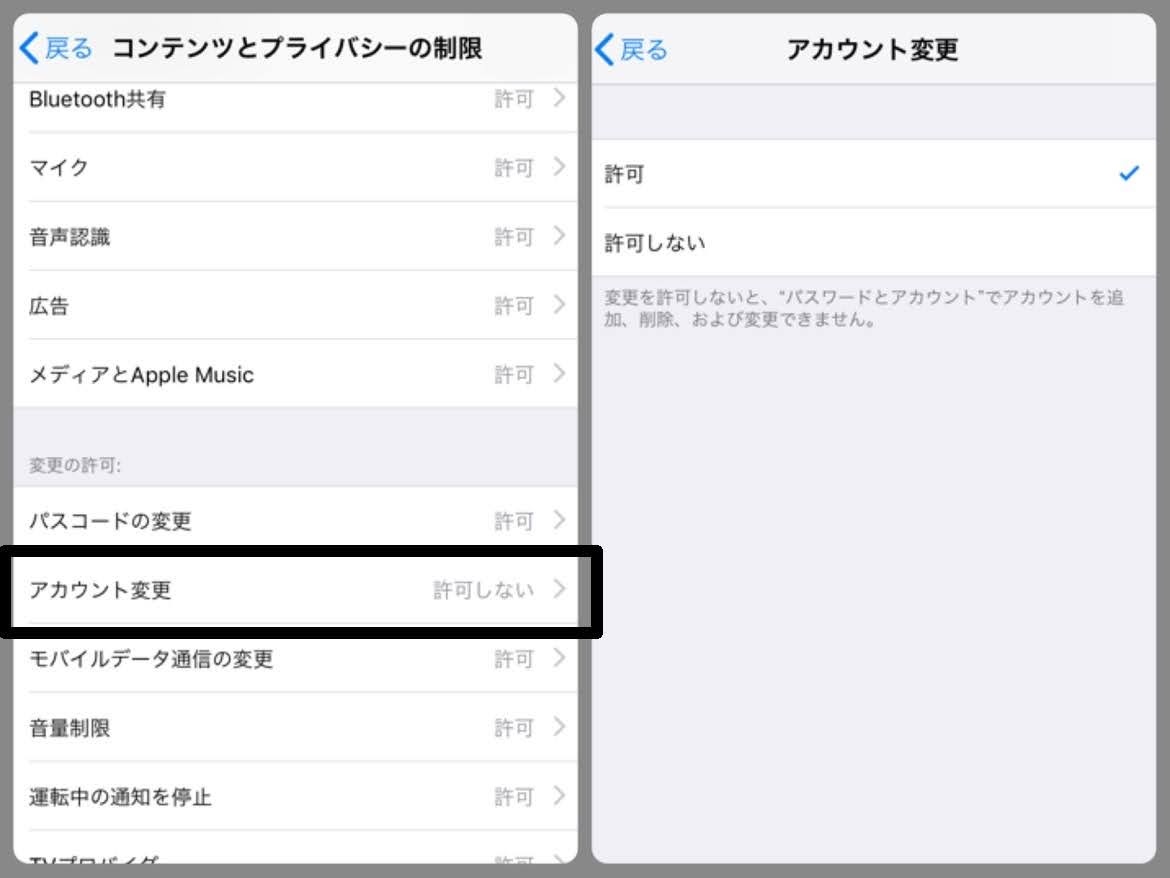Tap the back arrow on アカウント変更 screen
Image resolution: width=1170 pixels, height=878 pixels.
coord(605,50)
